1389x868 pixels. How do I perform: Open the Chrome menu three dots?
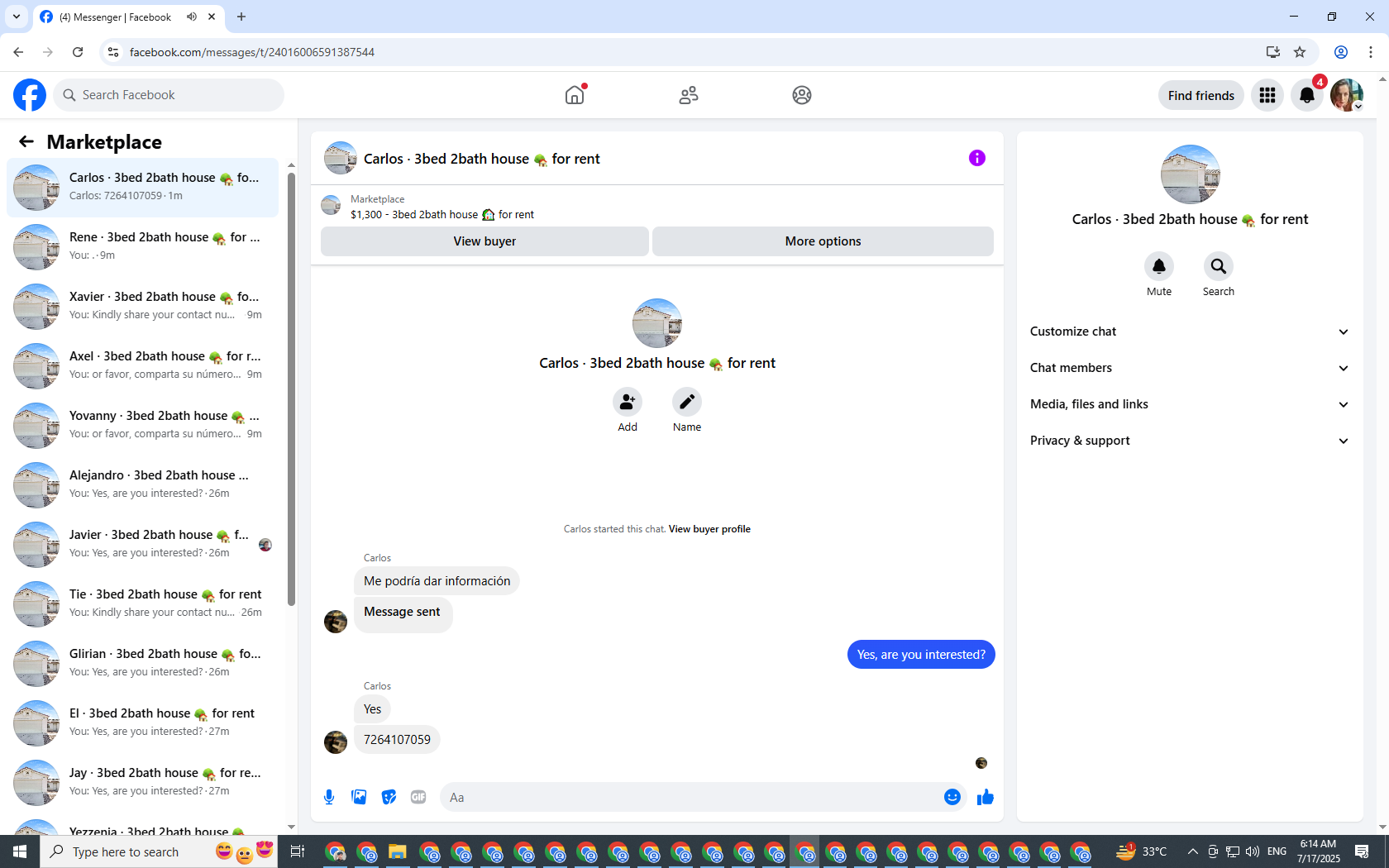(x=1371, y=52)
